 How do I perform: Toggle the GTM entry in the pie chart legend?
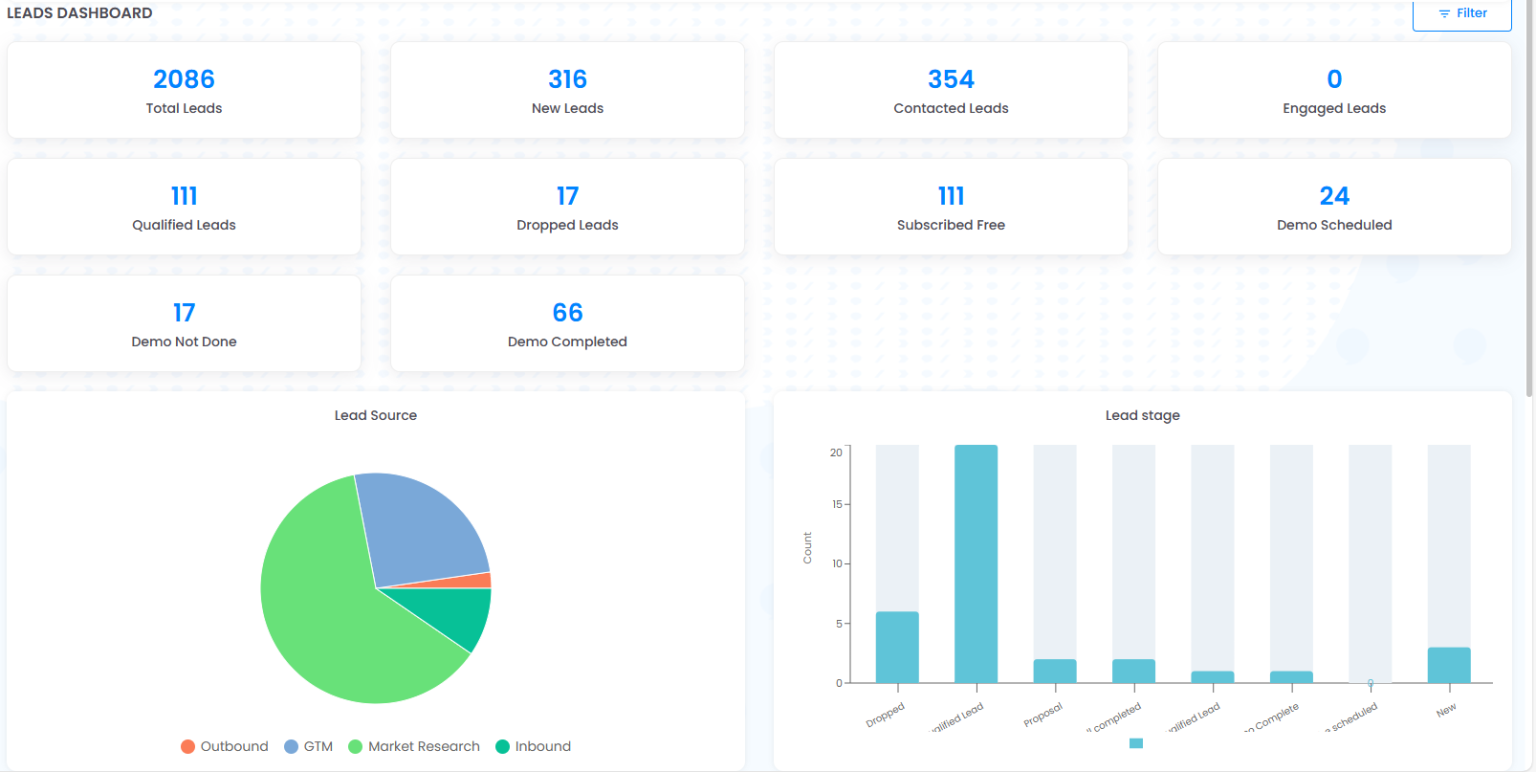[x=309, y=746]
